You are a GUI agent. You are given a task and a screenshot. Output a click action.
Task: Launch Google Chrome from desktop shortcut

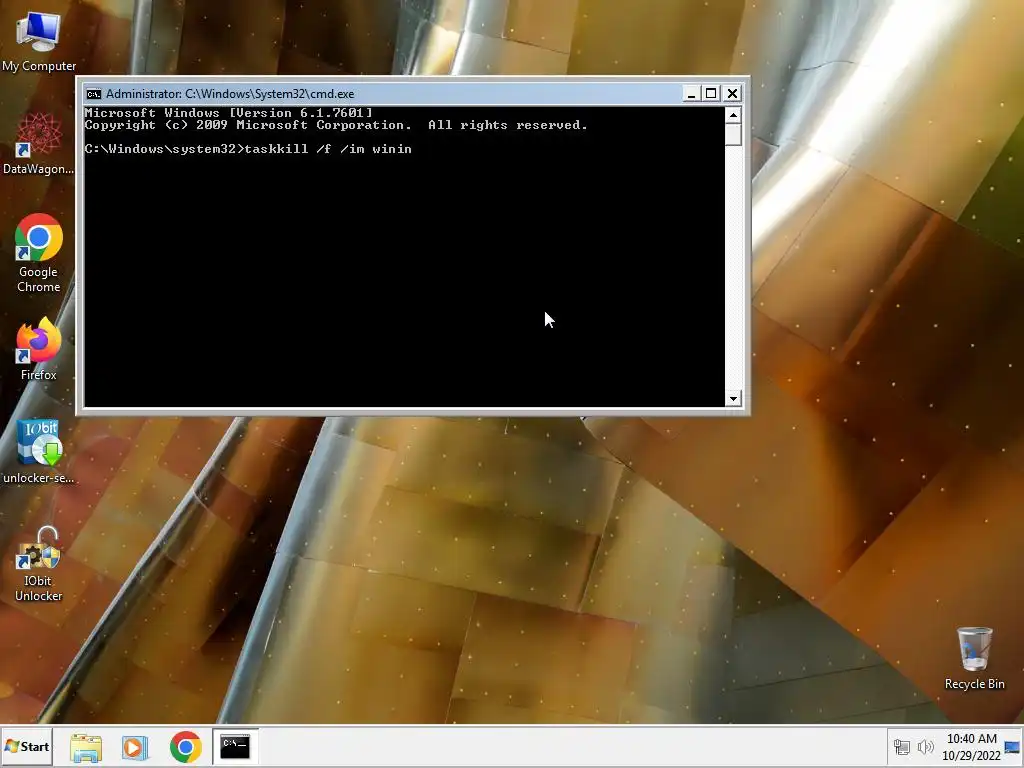(39, 253)
